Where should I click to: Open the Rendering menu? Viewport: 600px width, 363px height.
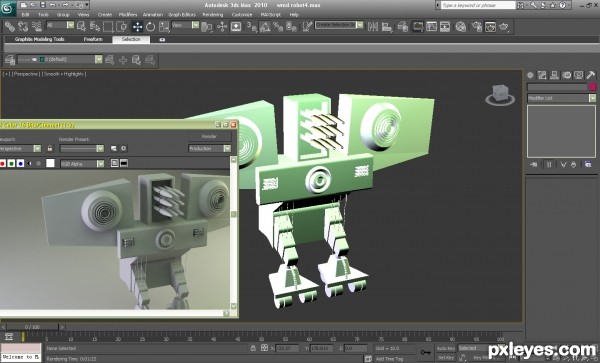(x=212, y=15)
